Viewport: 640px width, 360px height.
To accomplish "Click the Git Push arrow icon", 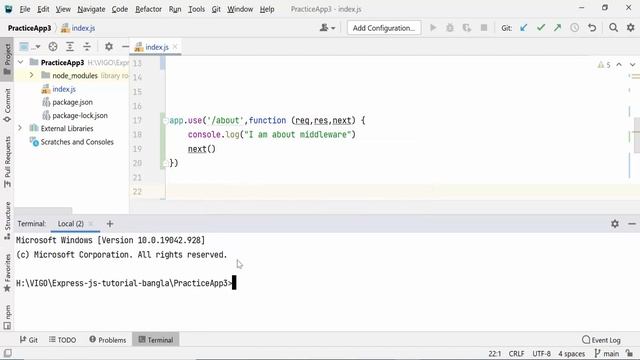I will tap(558, 28).
